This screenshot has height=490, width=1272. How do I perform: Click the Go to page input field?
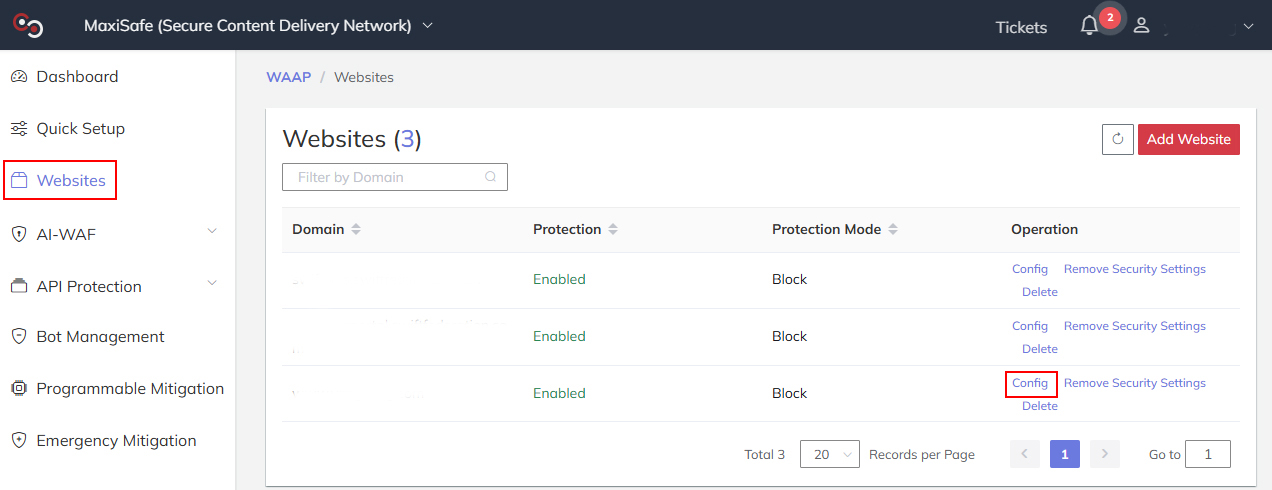tap(1207, 454)
